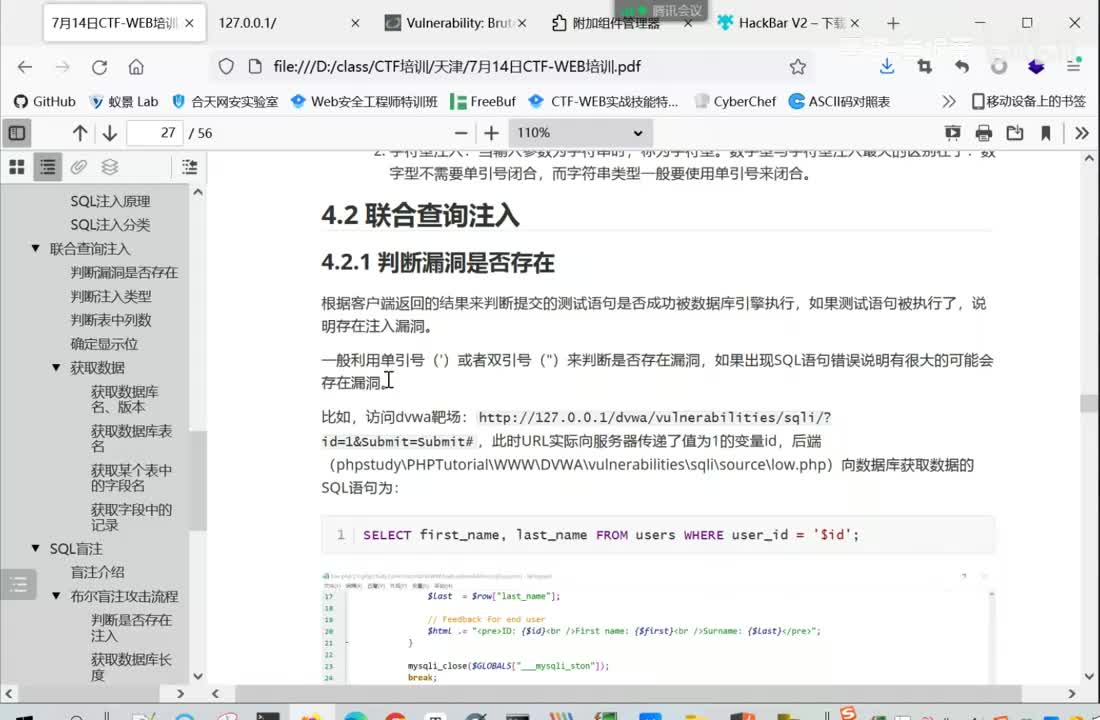Go to browser home page
The image size is (1100, 720).
coord(136,67)
